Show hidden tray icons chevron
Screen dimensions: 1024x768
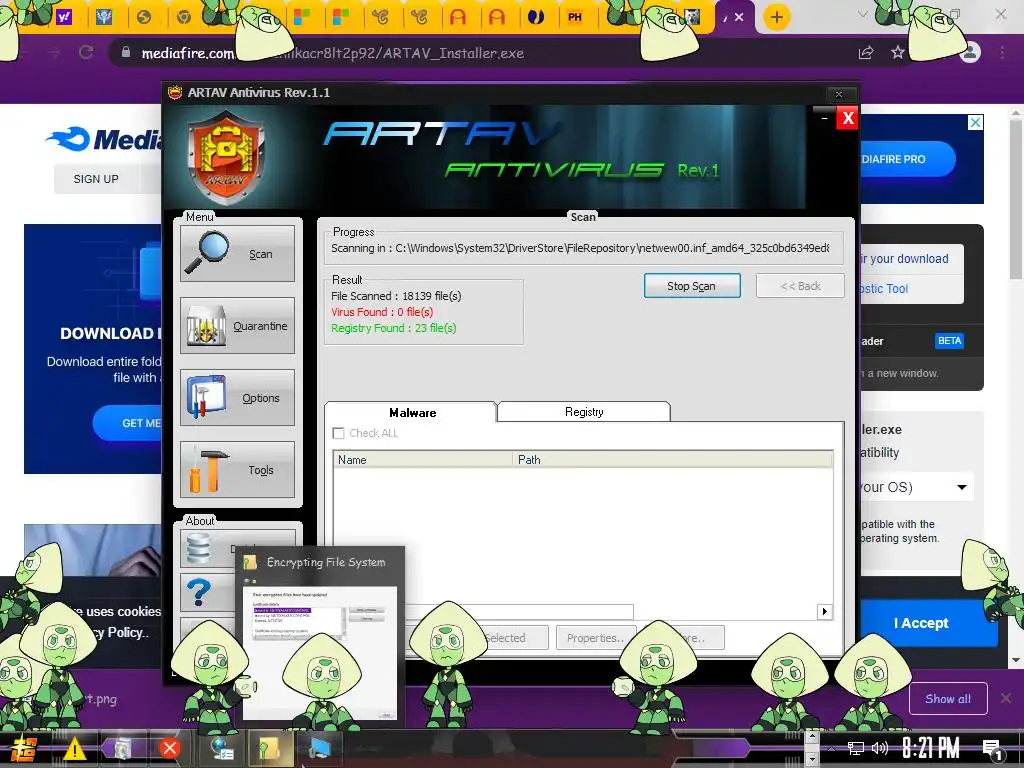point(831,748)
